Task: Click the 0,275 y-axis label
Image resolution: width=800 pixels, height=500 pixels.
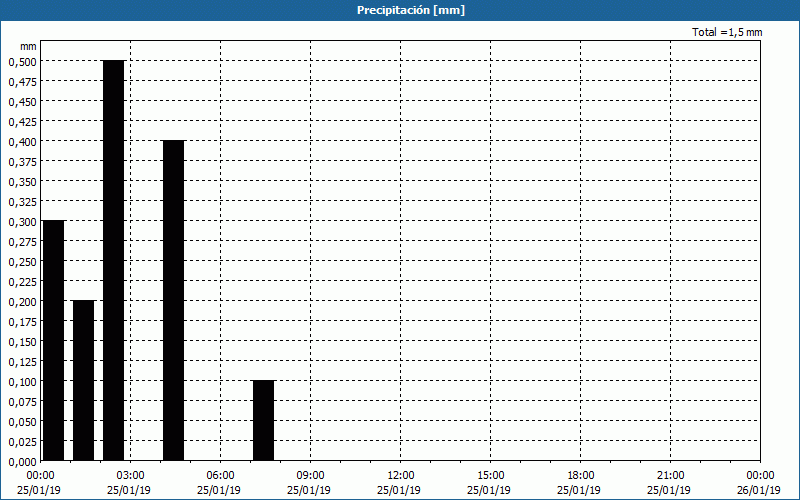Action: pos(23,242)
